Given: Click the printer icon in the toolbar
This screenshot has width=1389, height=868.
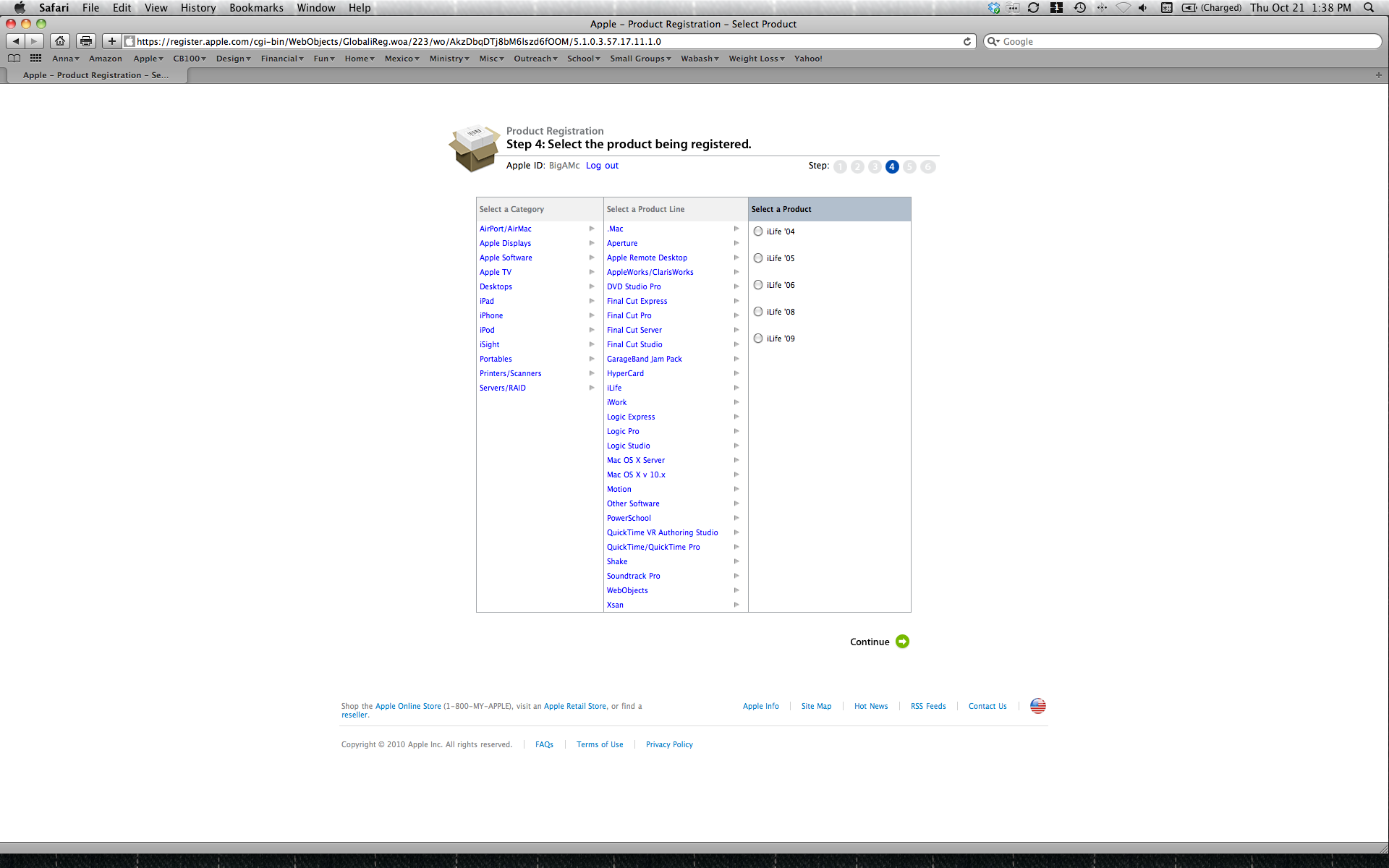Looking at the screenshot, I should tap(86, 41).
